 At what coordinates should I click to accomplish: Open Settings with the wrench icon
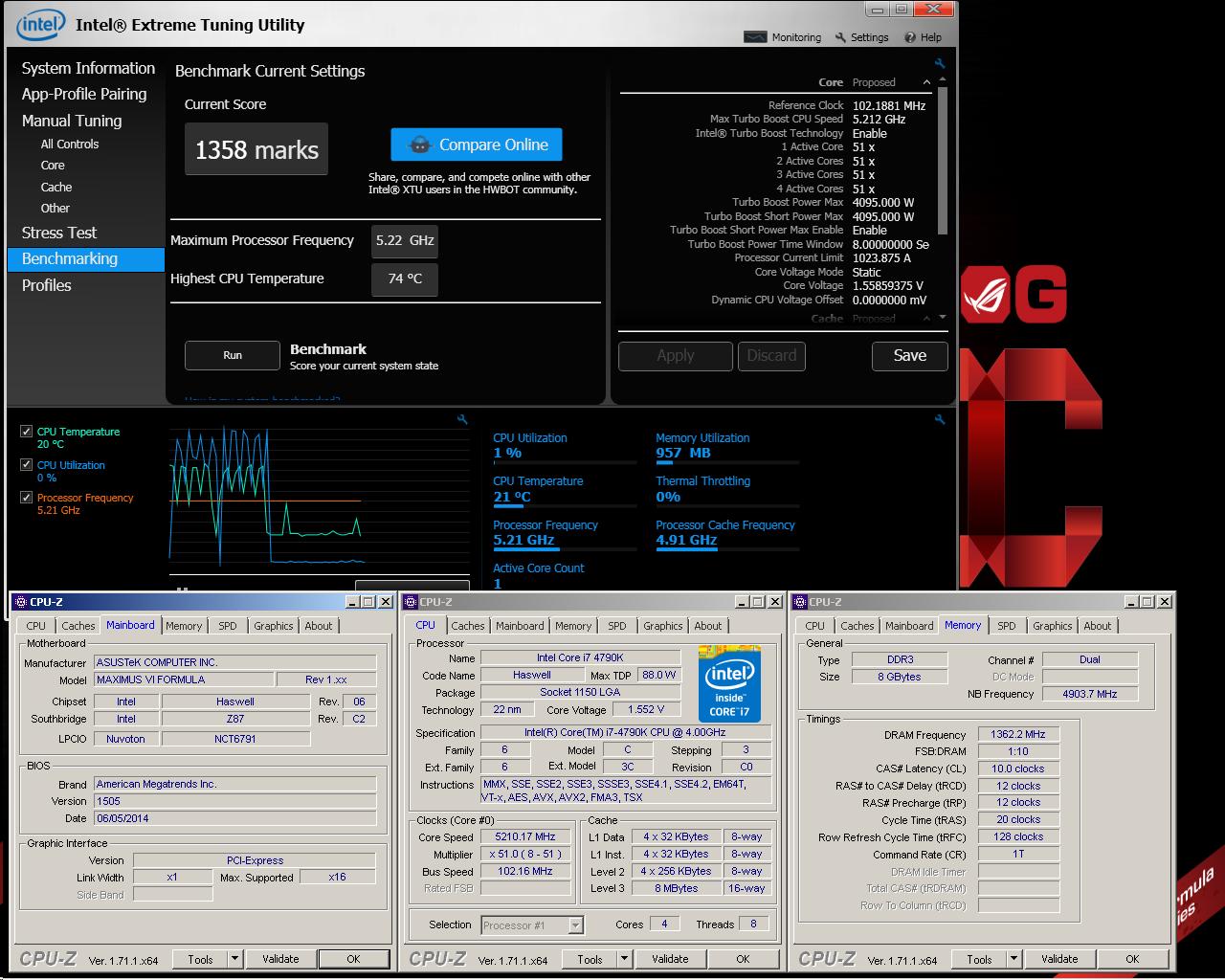(840, 37)
